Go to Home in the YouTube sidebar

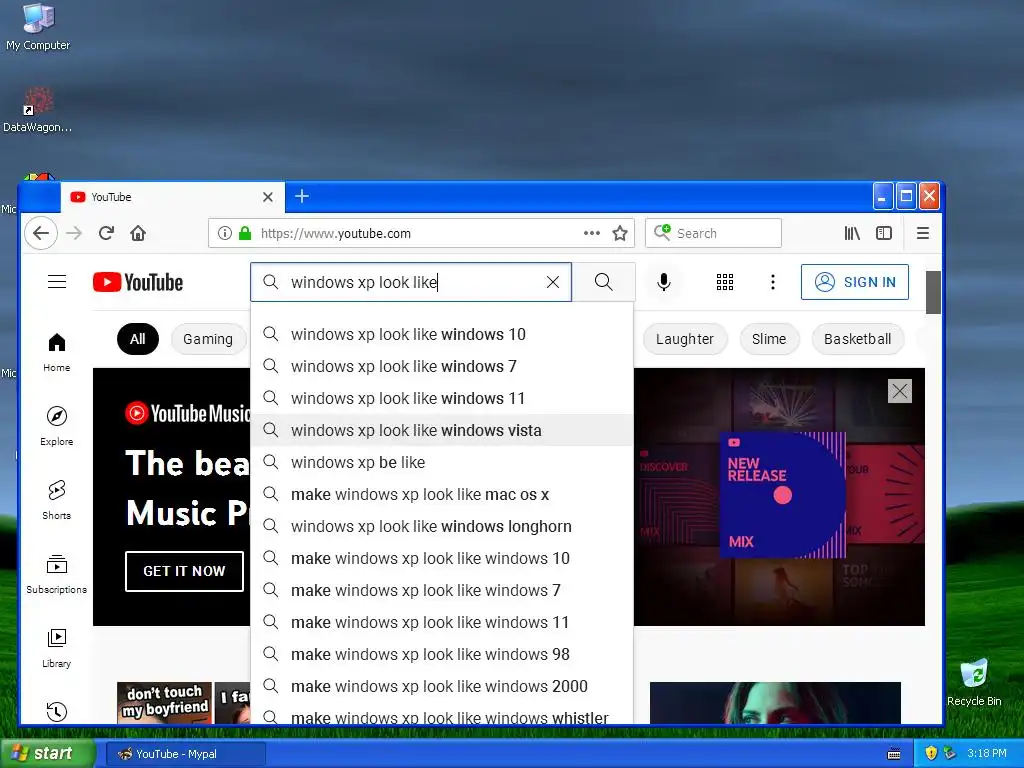[x=57, y=352]
